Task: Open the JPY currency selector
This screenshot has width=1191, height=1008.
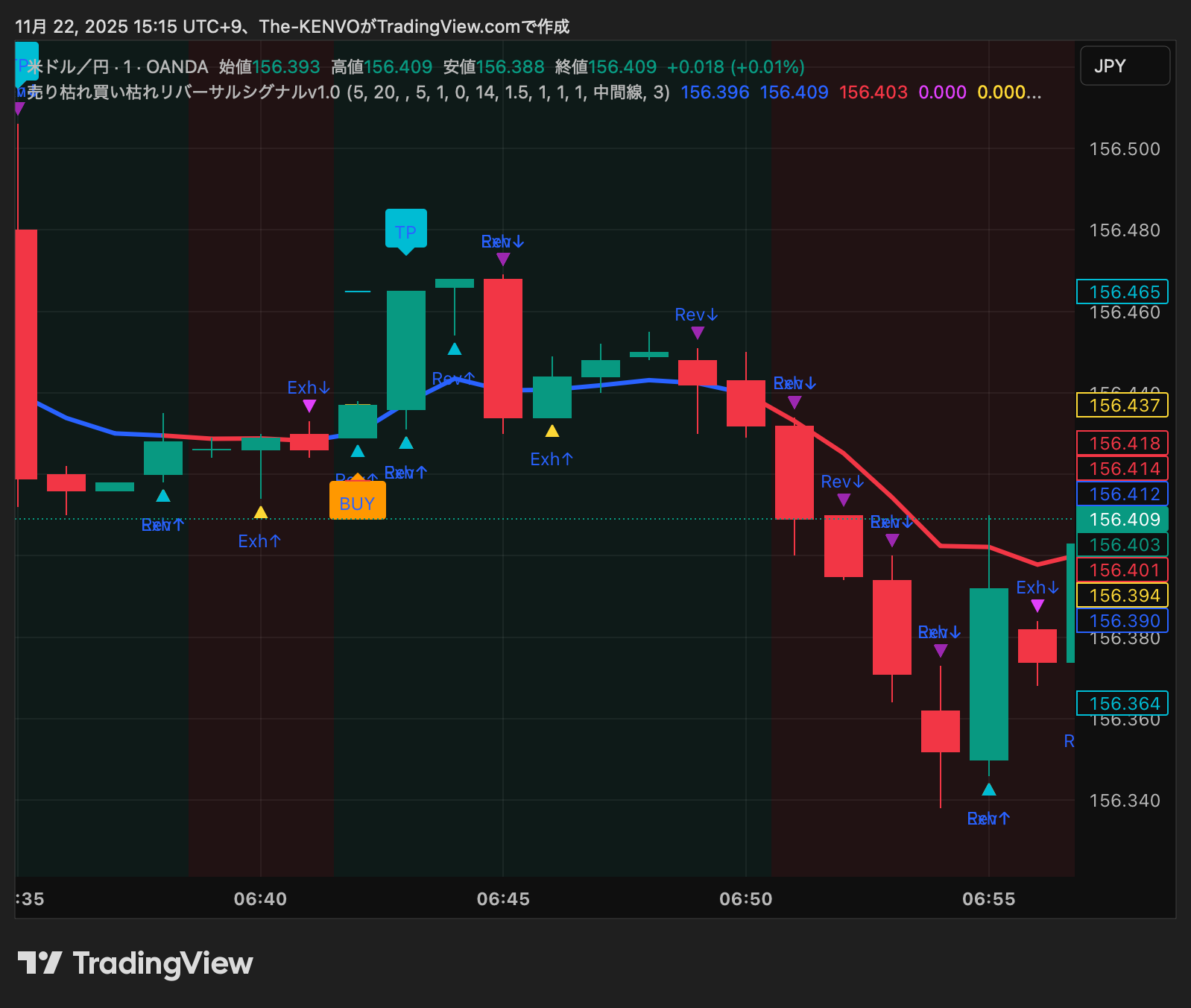Action: 1125,66
